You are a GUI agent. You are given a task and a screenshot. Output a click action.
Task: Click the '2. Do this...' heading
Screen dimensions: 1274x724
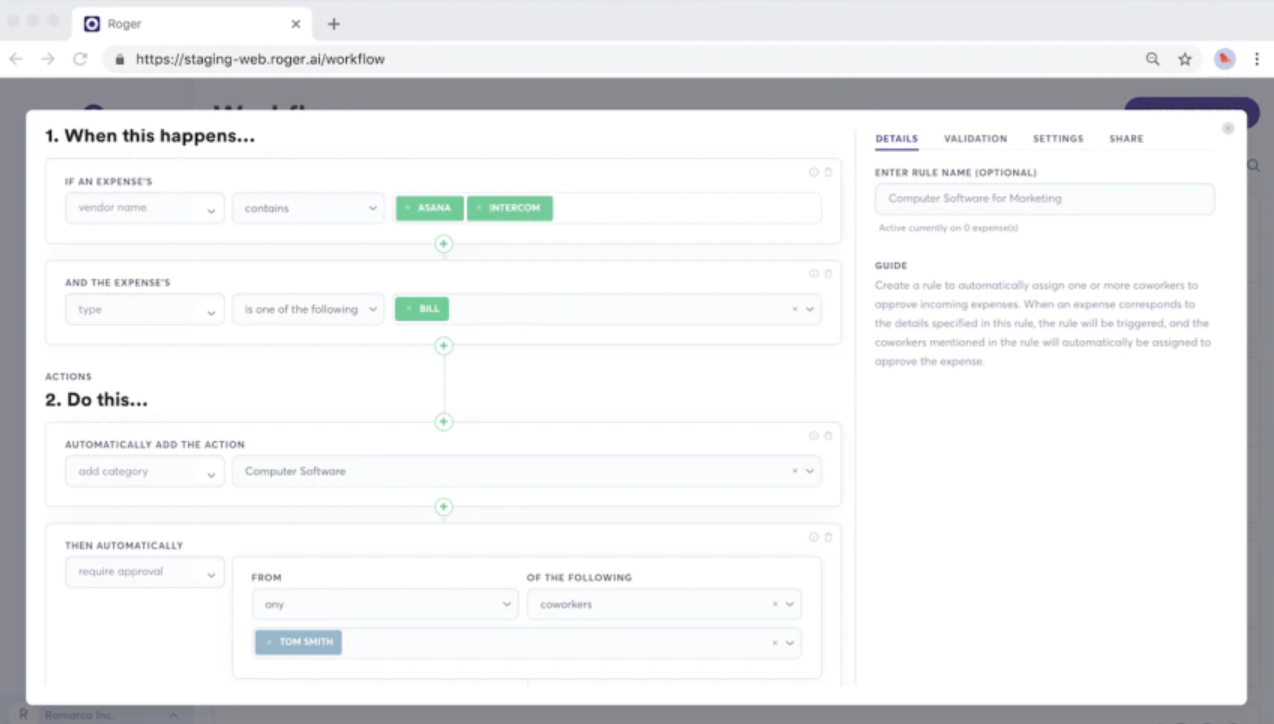coord(97,400)
